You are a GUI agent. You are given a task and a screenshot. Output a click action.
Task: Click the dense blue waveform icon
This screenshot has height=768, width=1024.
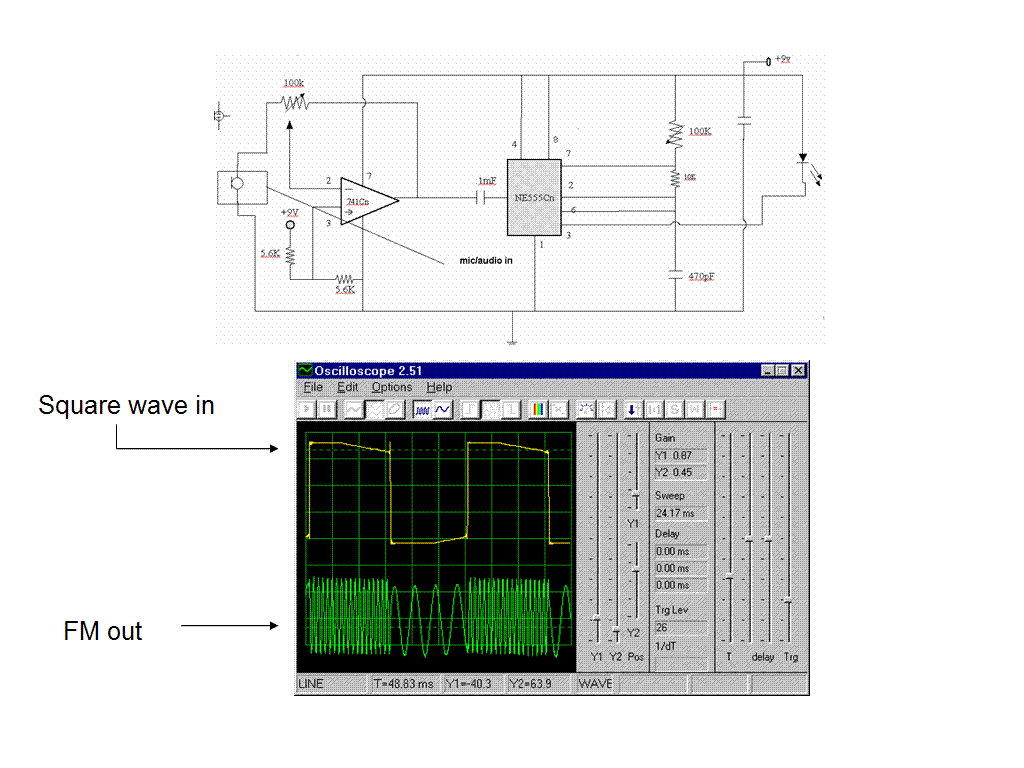(x=423, y=409)
